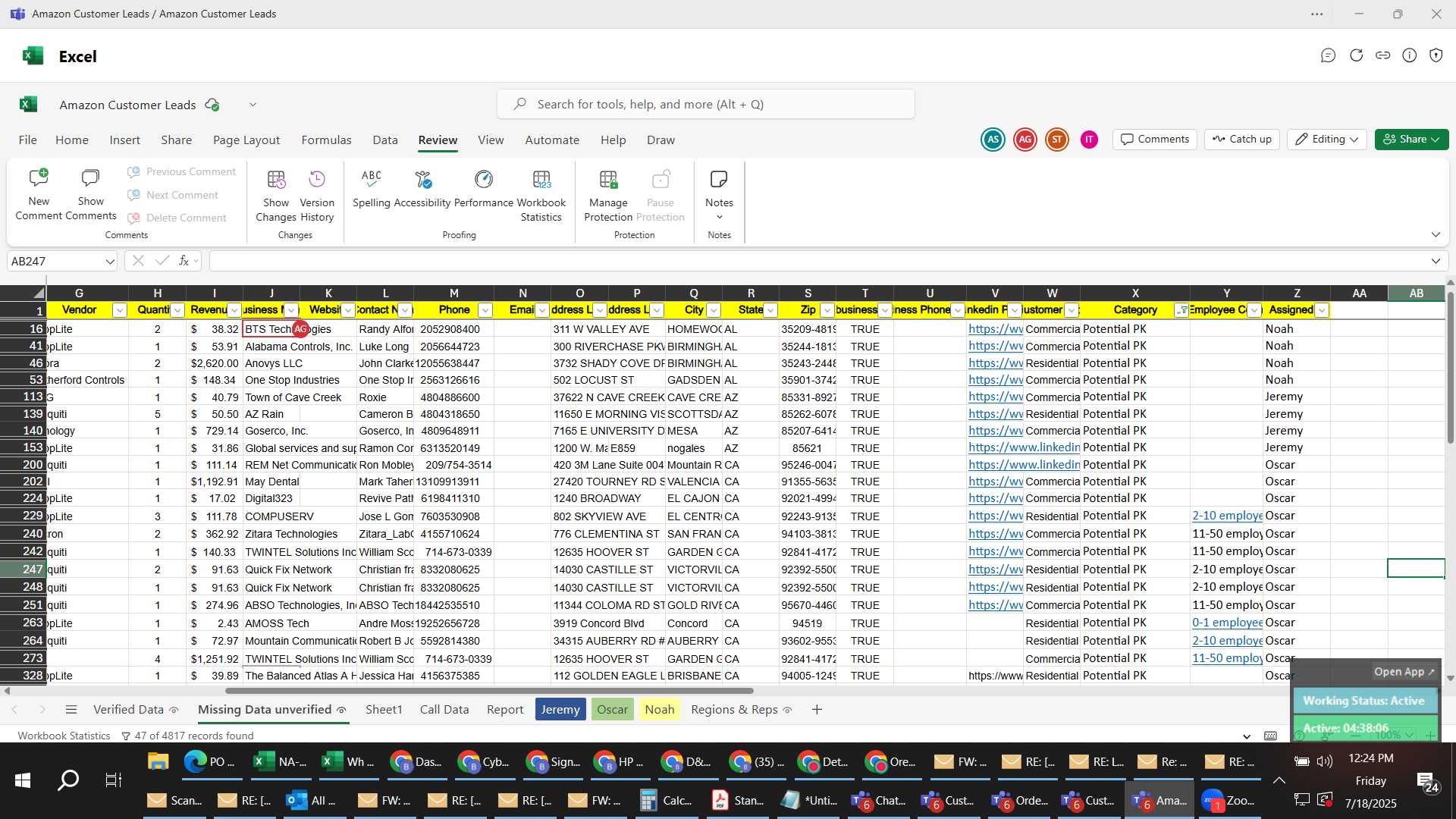Screen dimensions: 1456x819
Task: Click the Comments button
Action: (x=1155, y=140)
